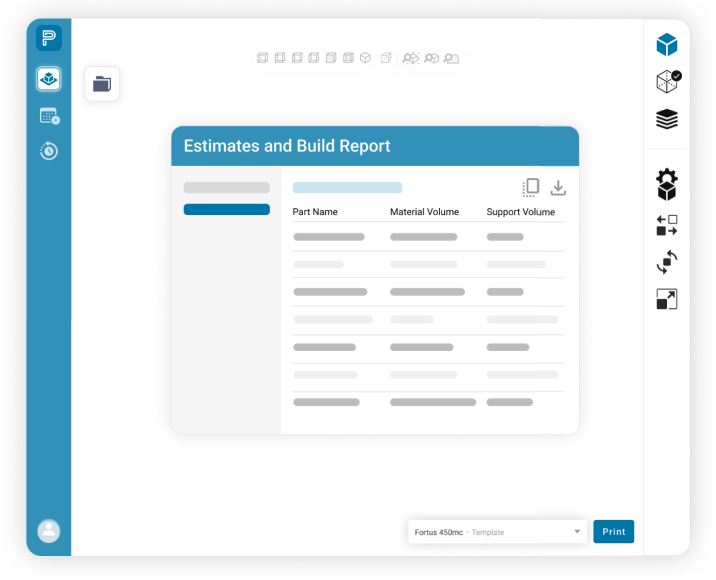Viewport: 716px width, 580px height.
Task: Open the project folder panel
Action: coord(102,84)
